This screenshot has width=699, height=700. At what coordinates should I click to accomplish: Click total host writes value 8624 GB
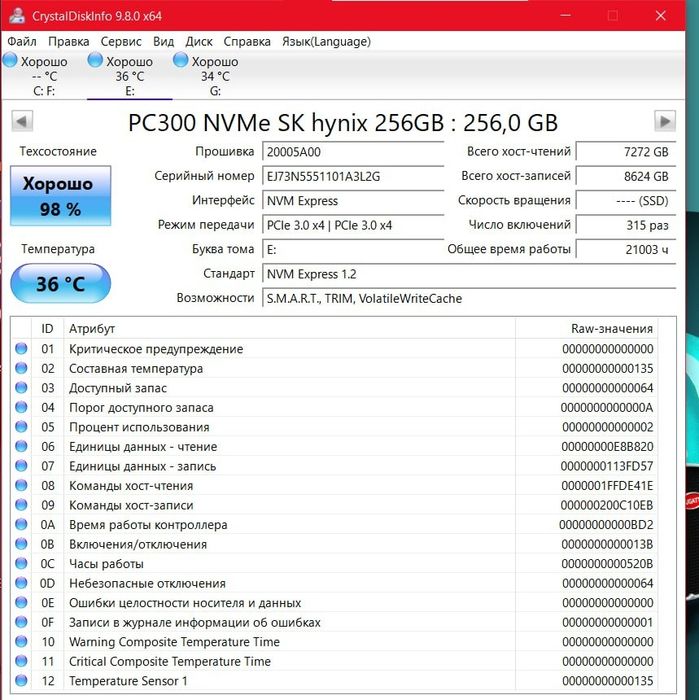click(626, 176)
